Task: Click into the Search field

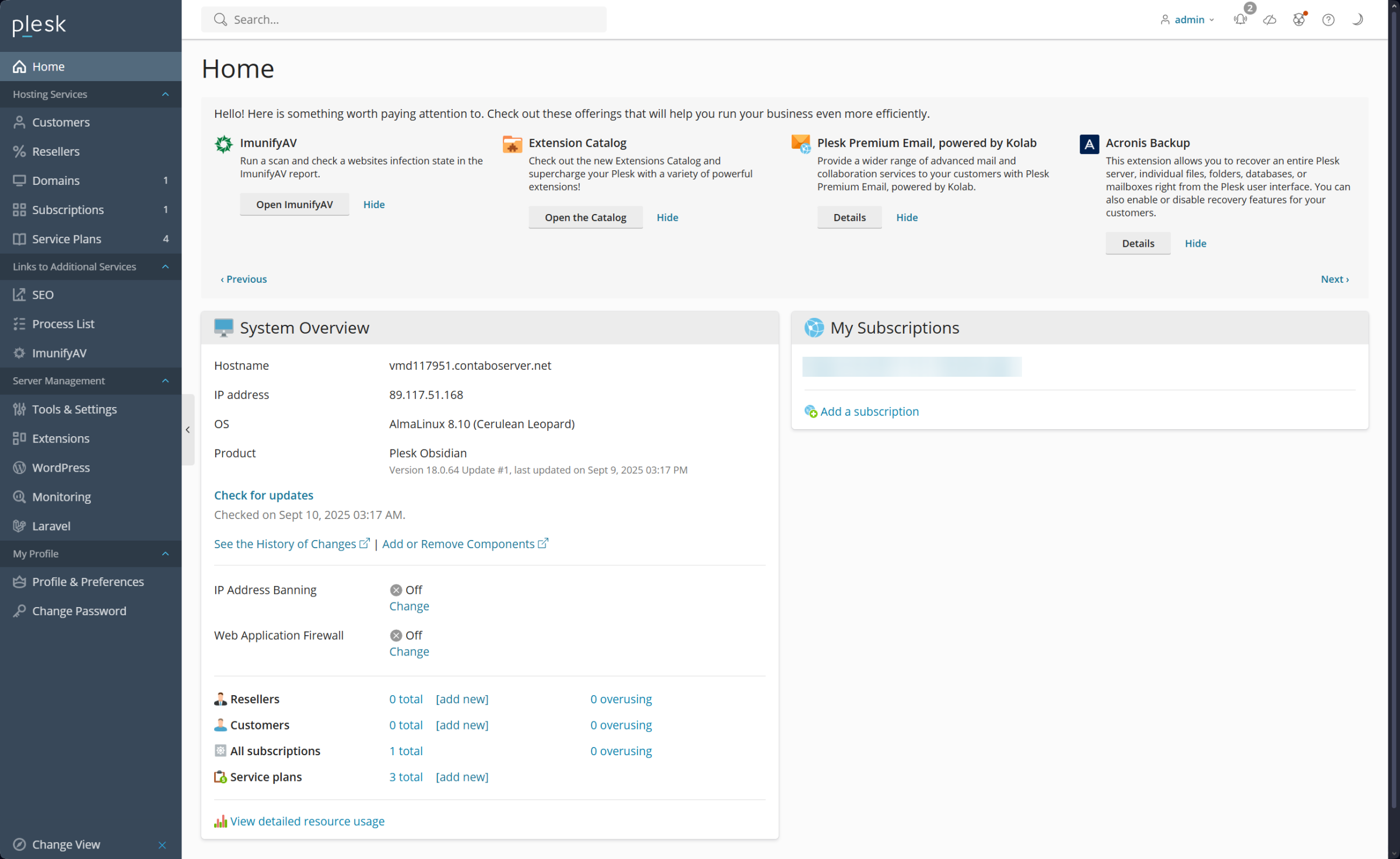Action: (x=404, y=19)
